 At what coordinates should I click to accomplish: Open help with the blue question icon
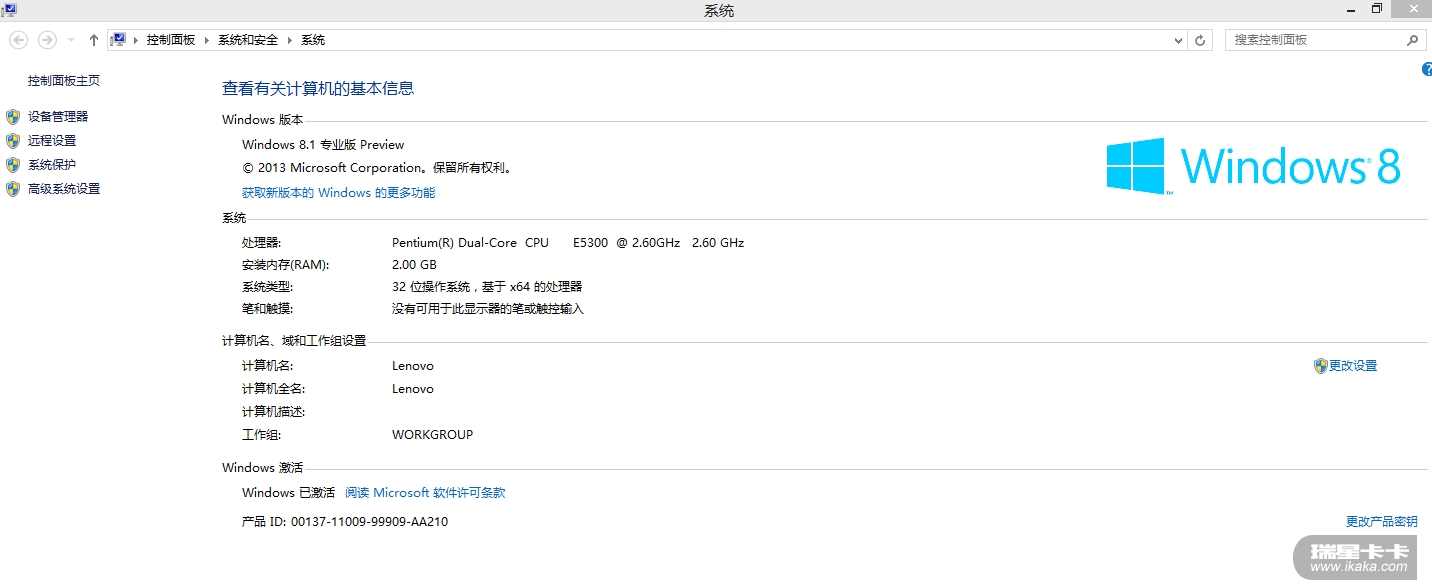(x=1427, y=69)
